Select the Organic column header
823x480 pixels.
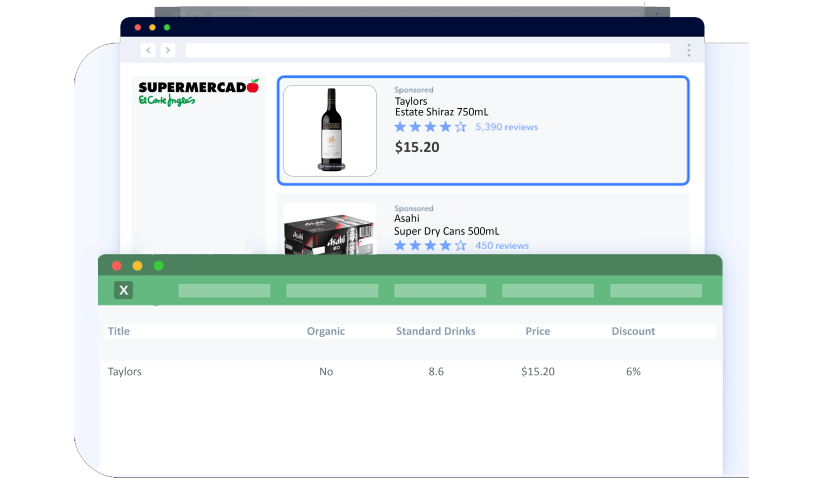point(326,331)
